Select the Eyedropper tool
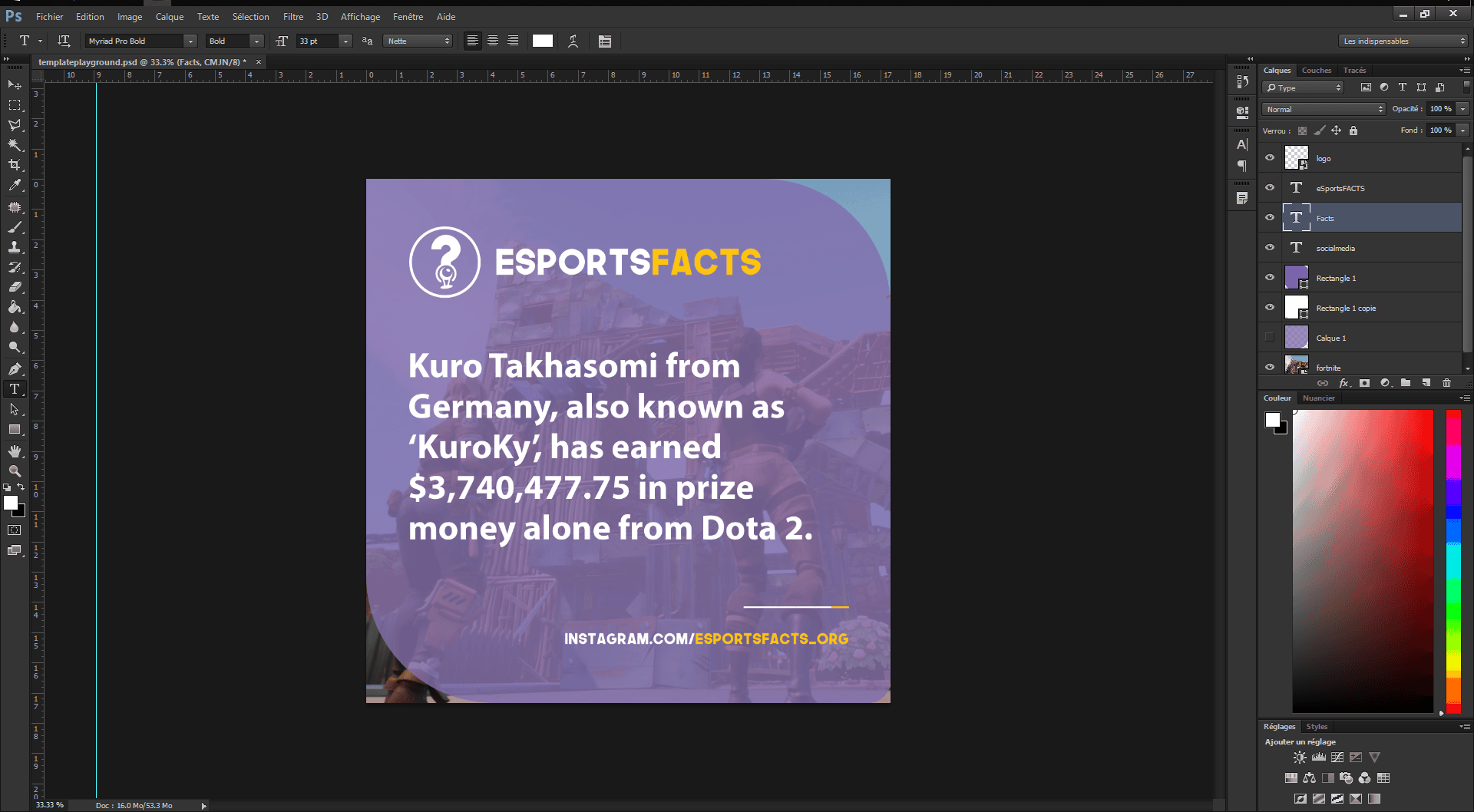The image size is (1474, 812). point(15,185)
